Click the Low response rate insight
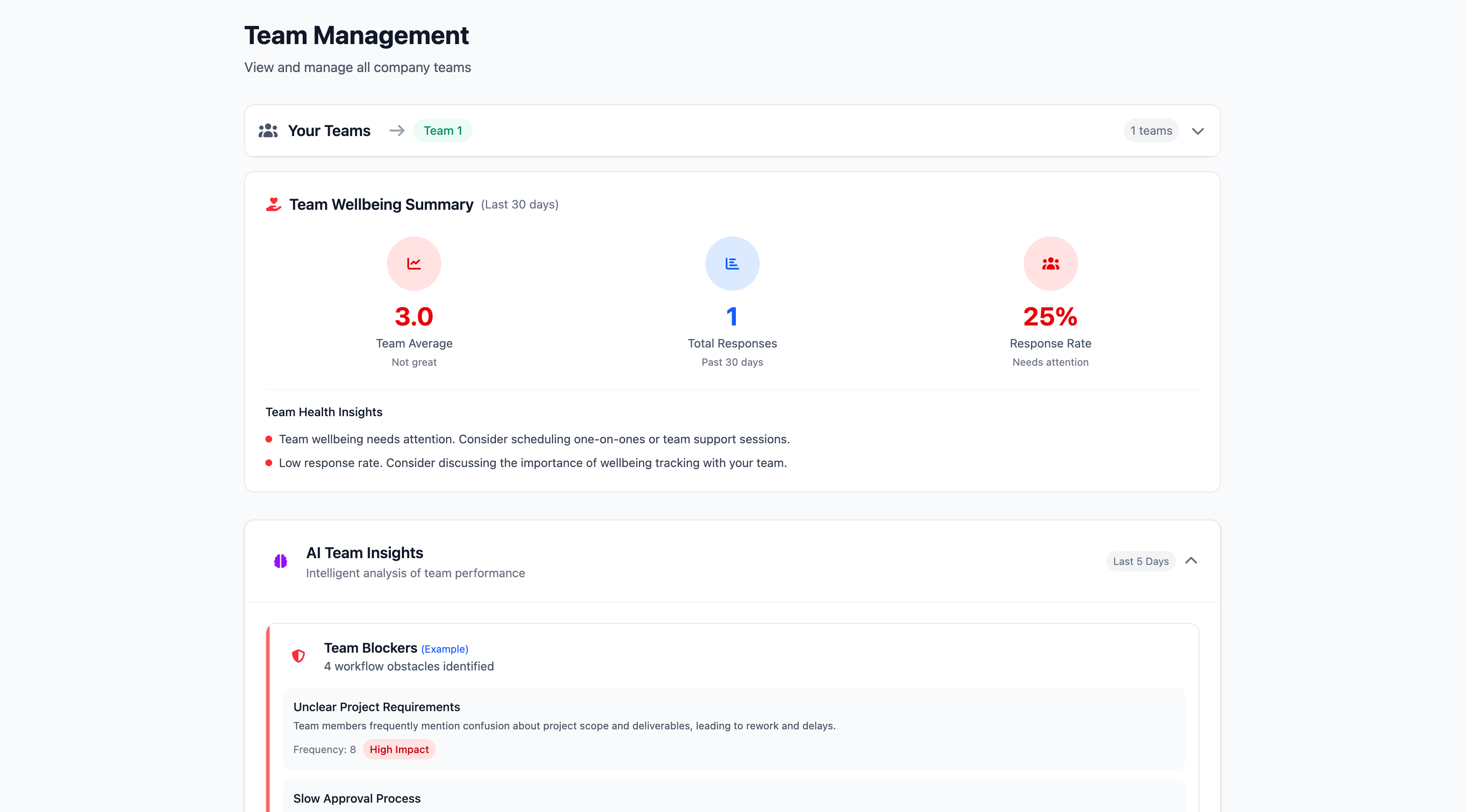 (x=533, y=463)
